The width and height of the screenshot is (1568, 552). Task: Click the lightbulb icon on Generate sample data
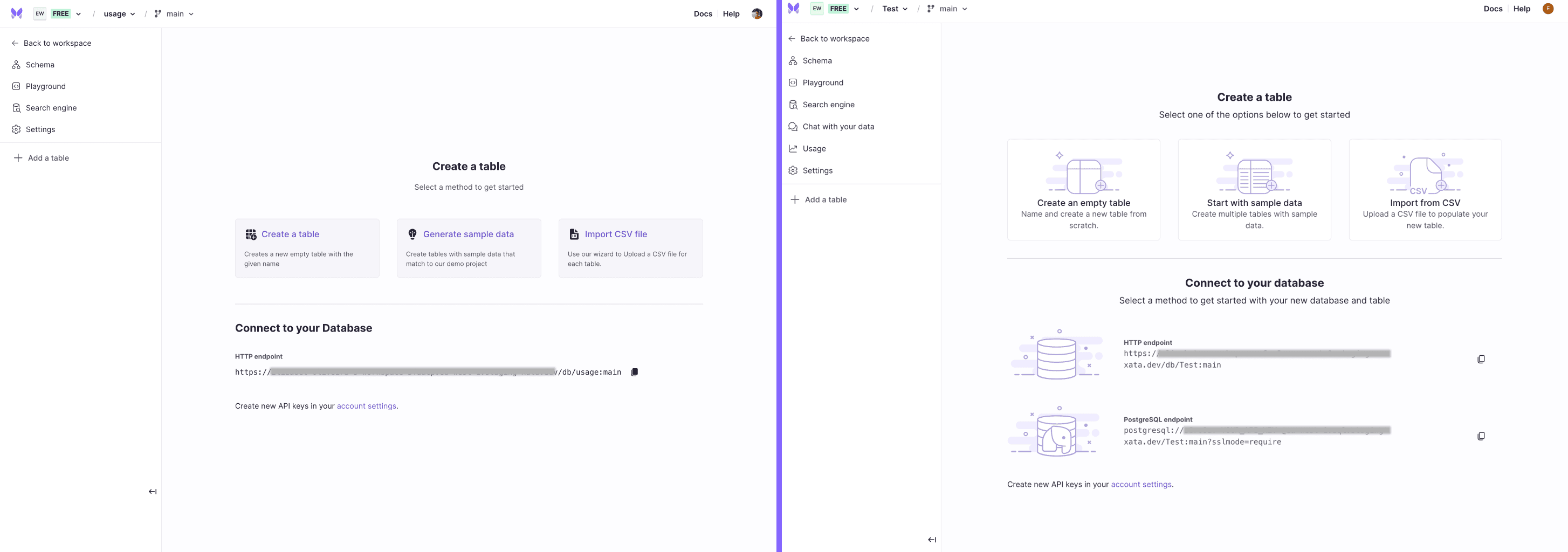pyautogui.click(x=412, y=234)
